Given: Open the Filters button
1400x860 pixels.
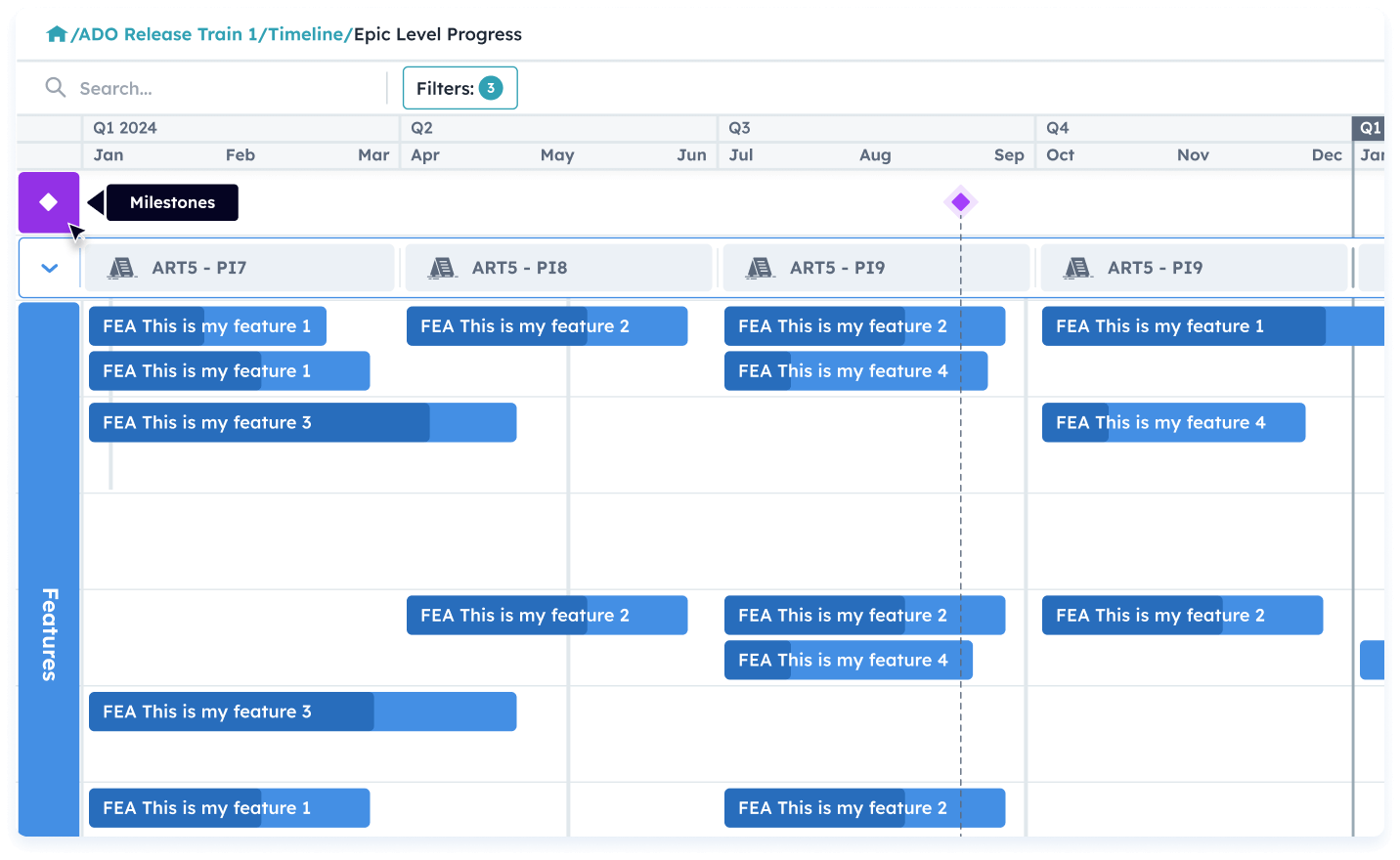Looking at the screenshot, I should [459, 88].
